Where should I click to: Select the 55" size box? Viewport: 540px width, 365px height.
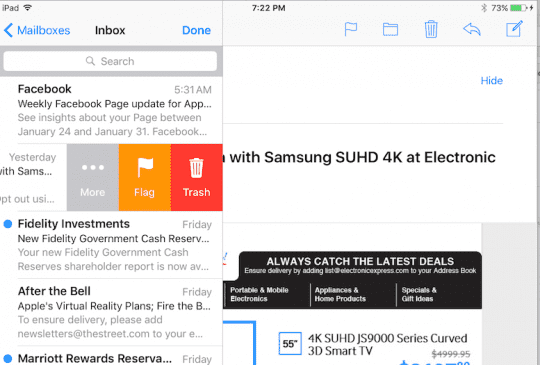pos(290,344)
